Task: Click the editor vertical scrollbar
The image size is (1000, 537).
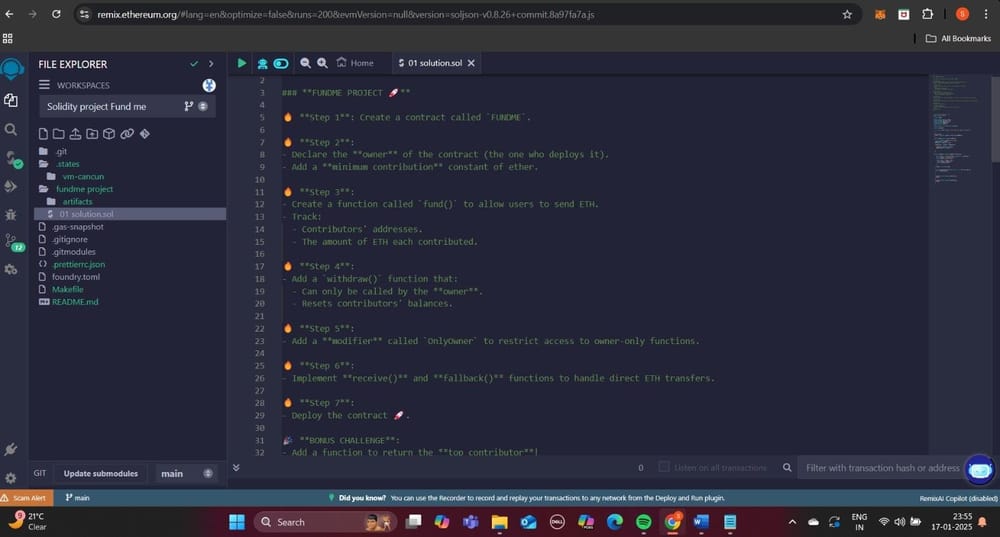Action: (x=996, y=118)
